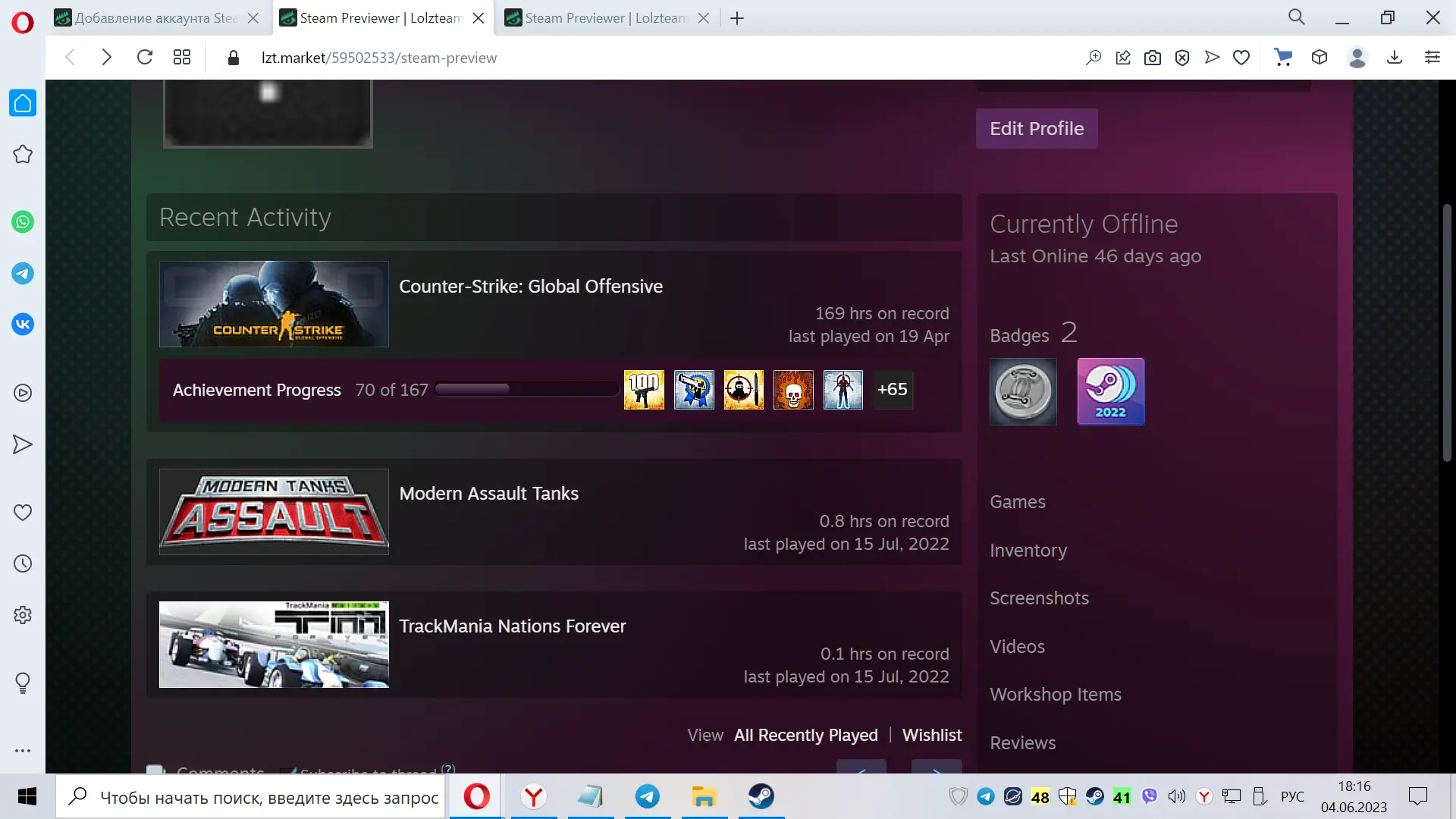This screenshot has width=1456, height=819.
Task: Open the volume control in system tray
Action: 1176,796
